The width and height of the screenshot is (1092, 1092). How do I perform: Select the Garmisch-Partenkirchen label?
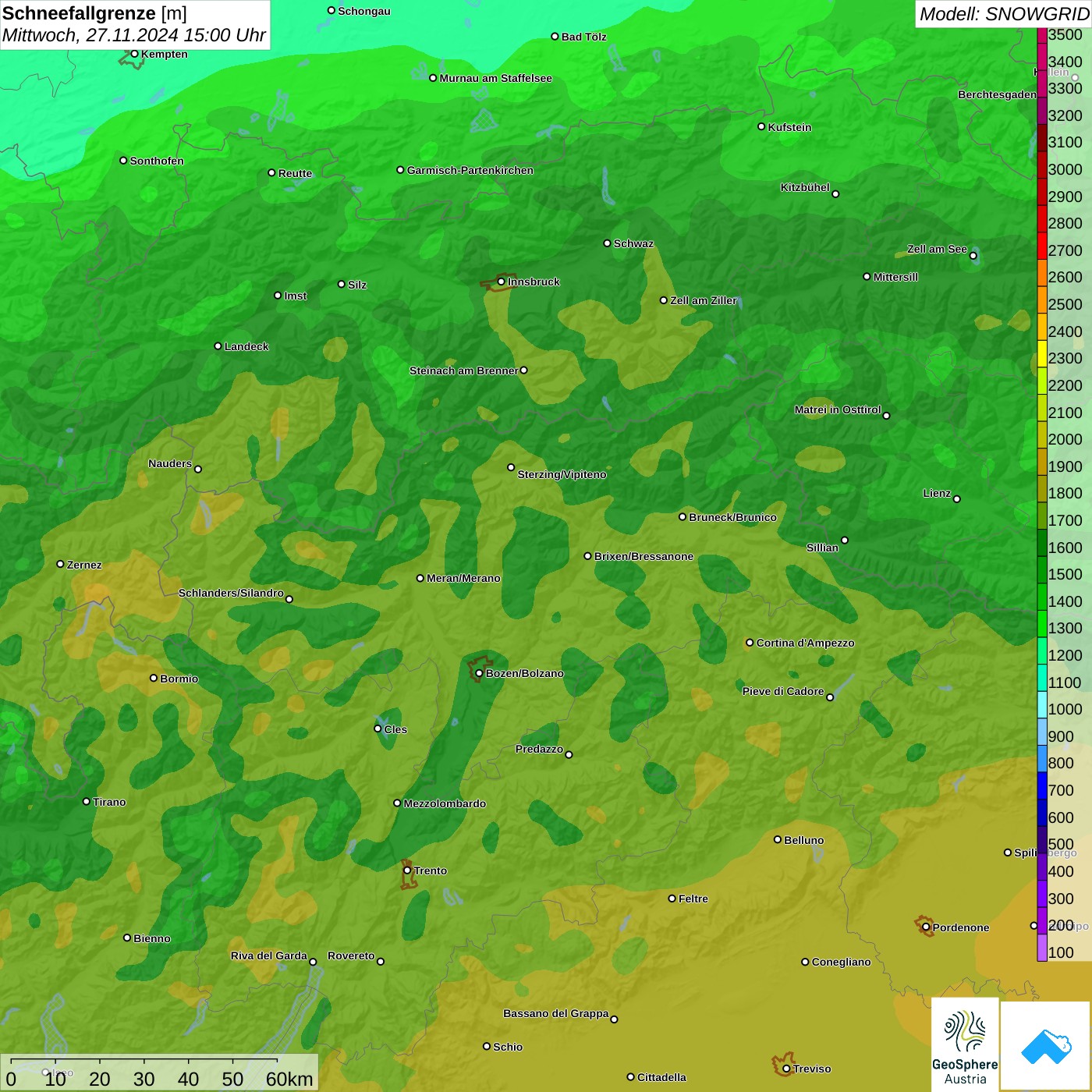click(470, 170)
